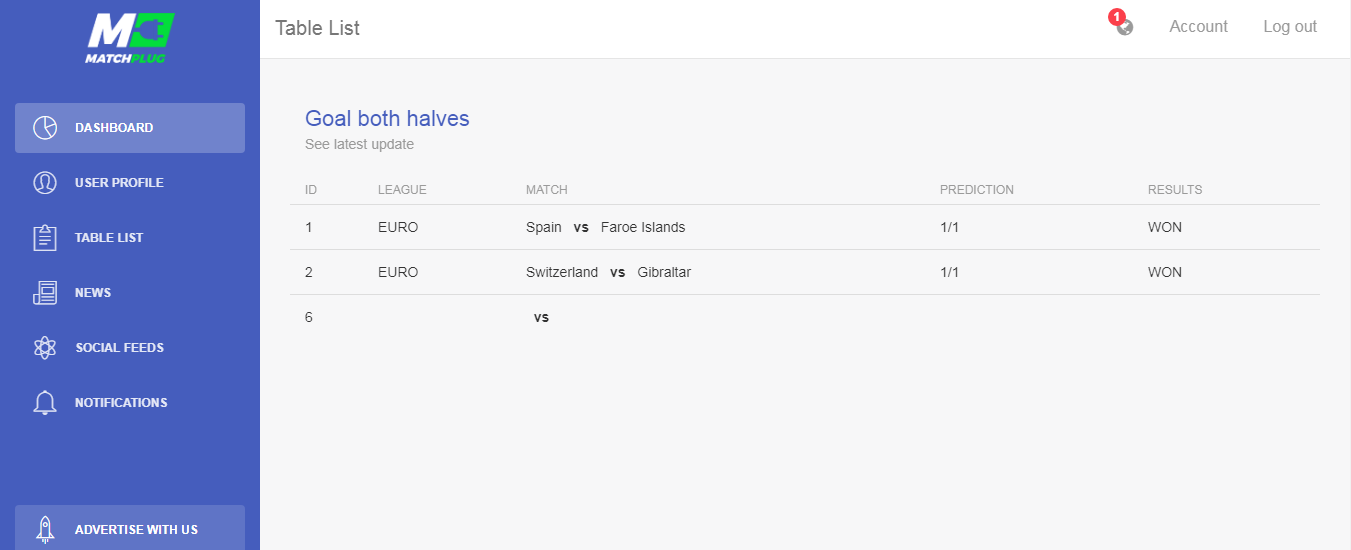Open the globe notification icon with badge

pyautogui.click(x=1122, y=24)
